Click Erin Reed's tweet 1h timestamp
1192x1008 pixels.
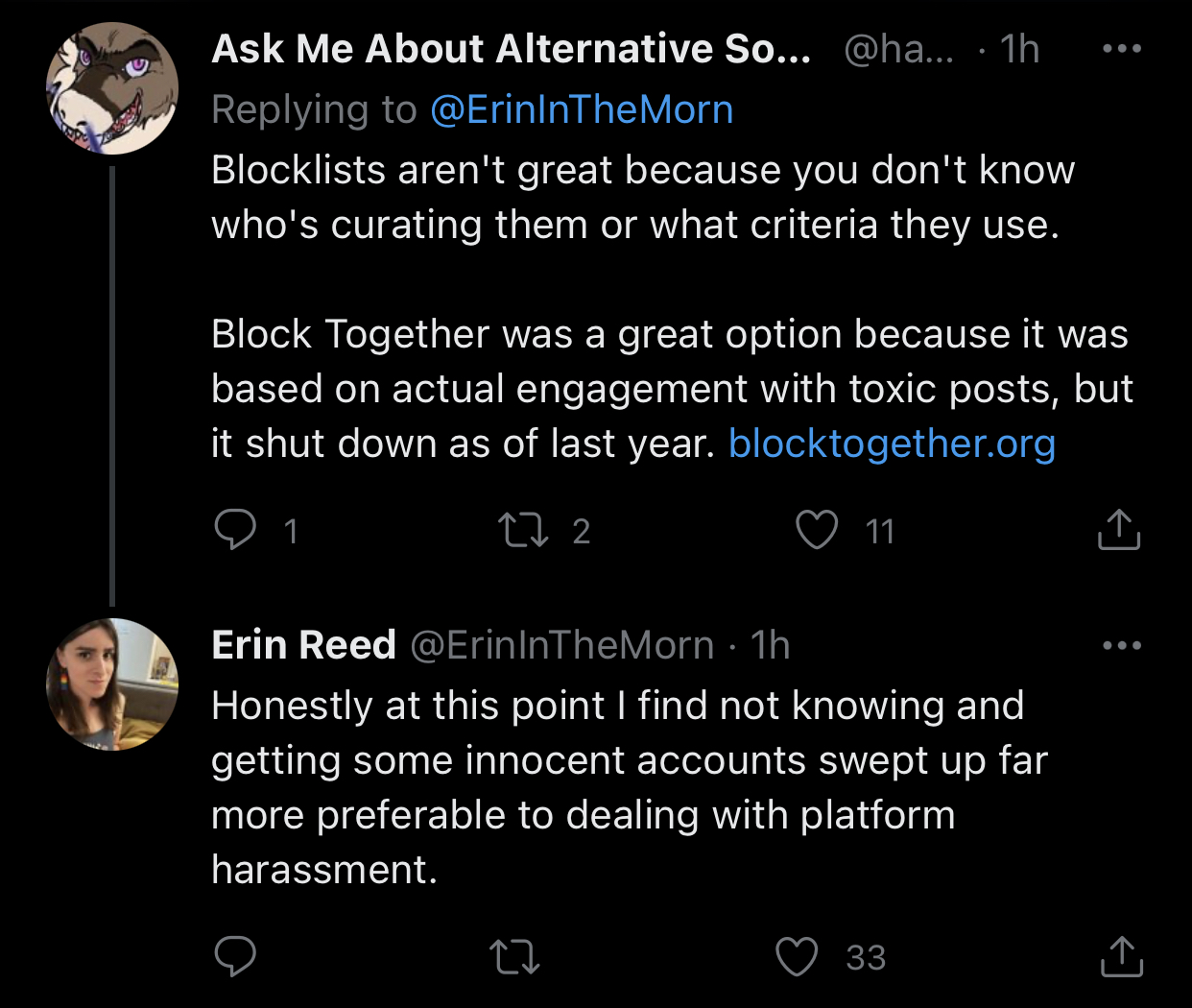point(770,645)
